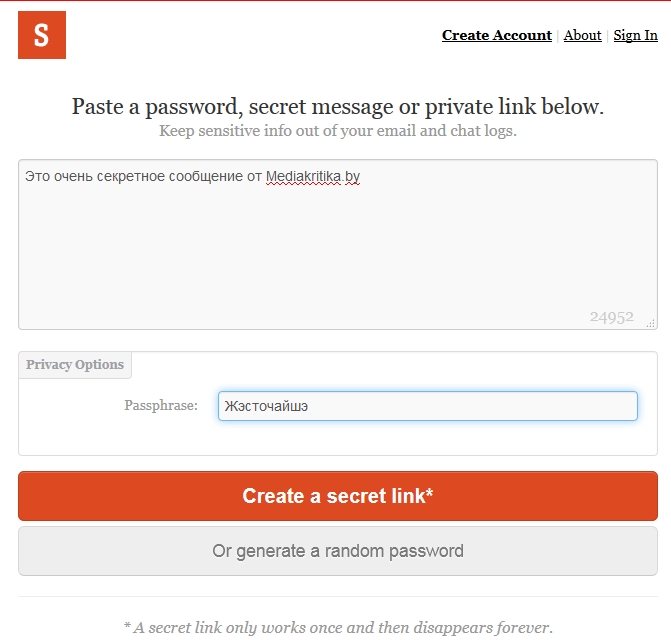
Task: Click the footnote about secret links disappearing forever
Action: coord(338,628)
